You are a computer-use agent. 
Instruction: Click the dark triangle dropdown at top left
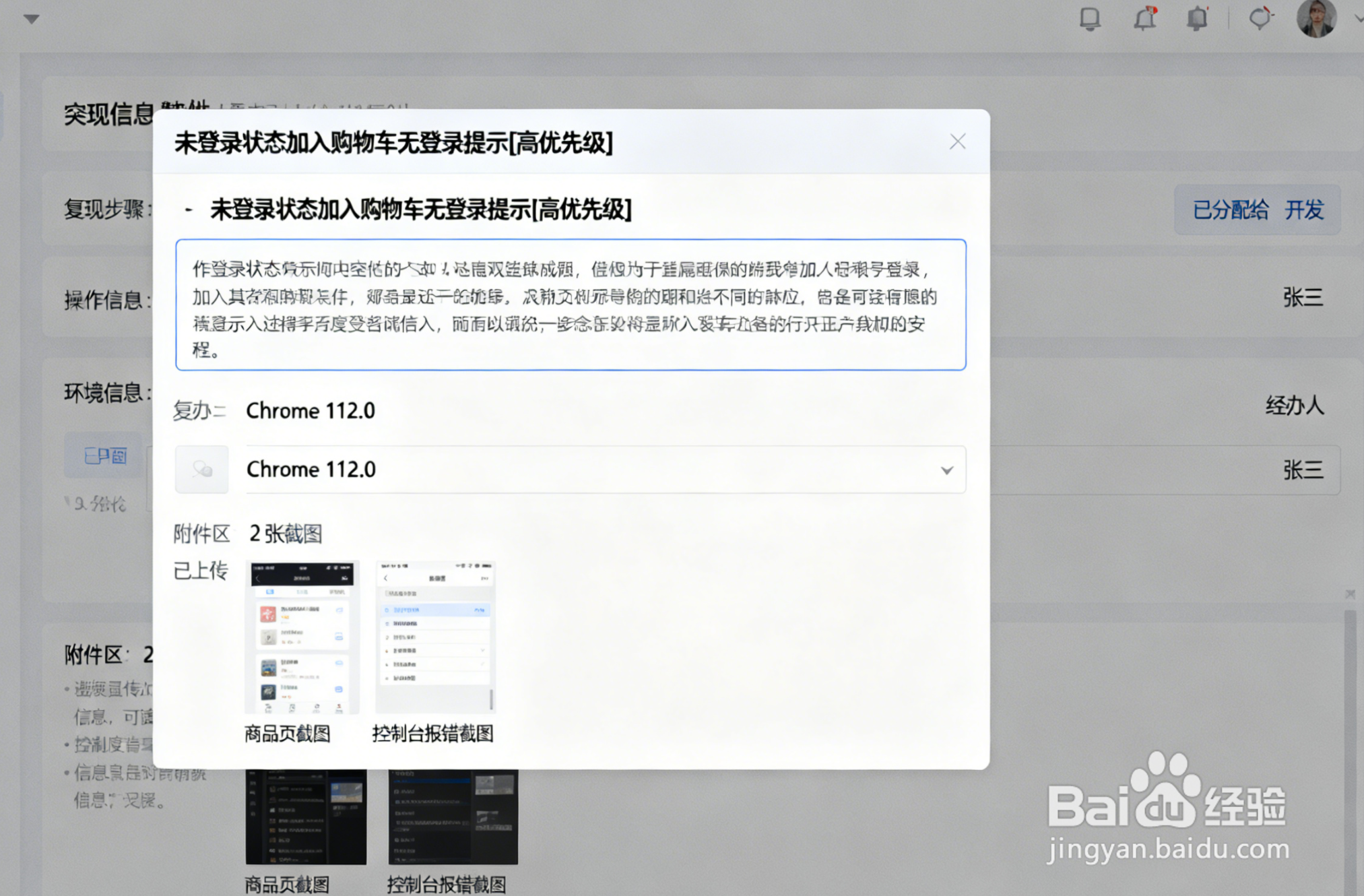coord(30,19)
